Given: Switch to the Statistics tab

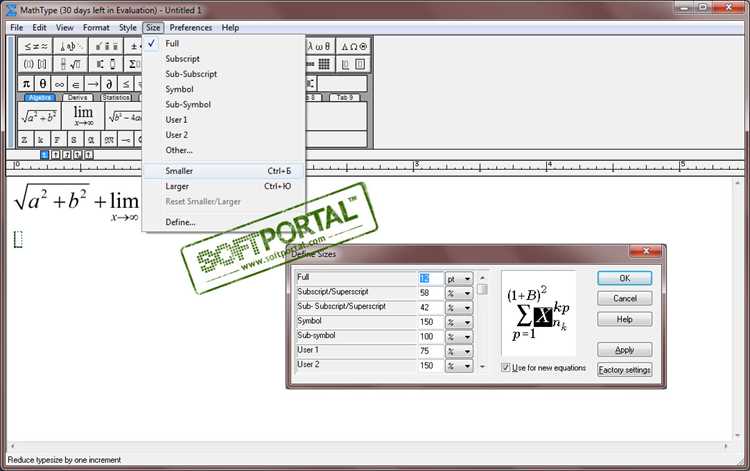Looking at the screenshot, I should coord(116,98).
